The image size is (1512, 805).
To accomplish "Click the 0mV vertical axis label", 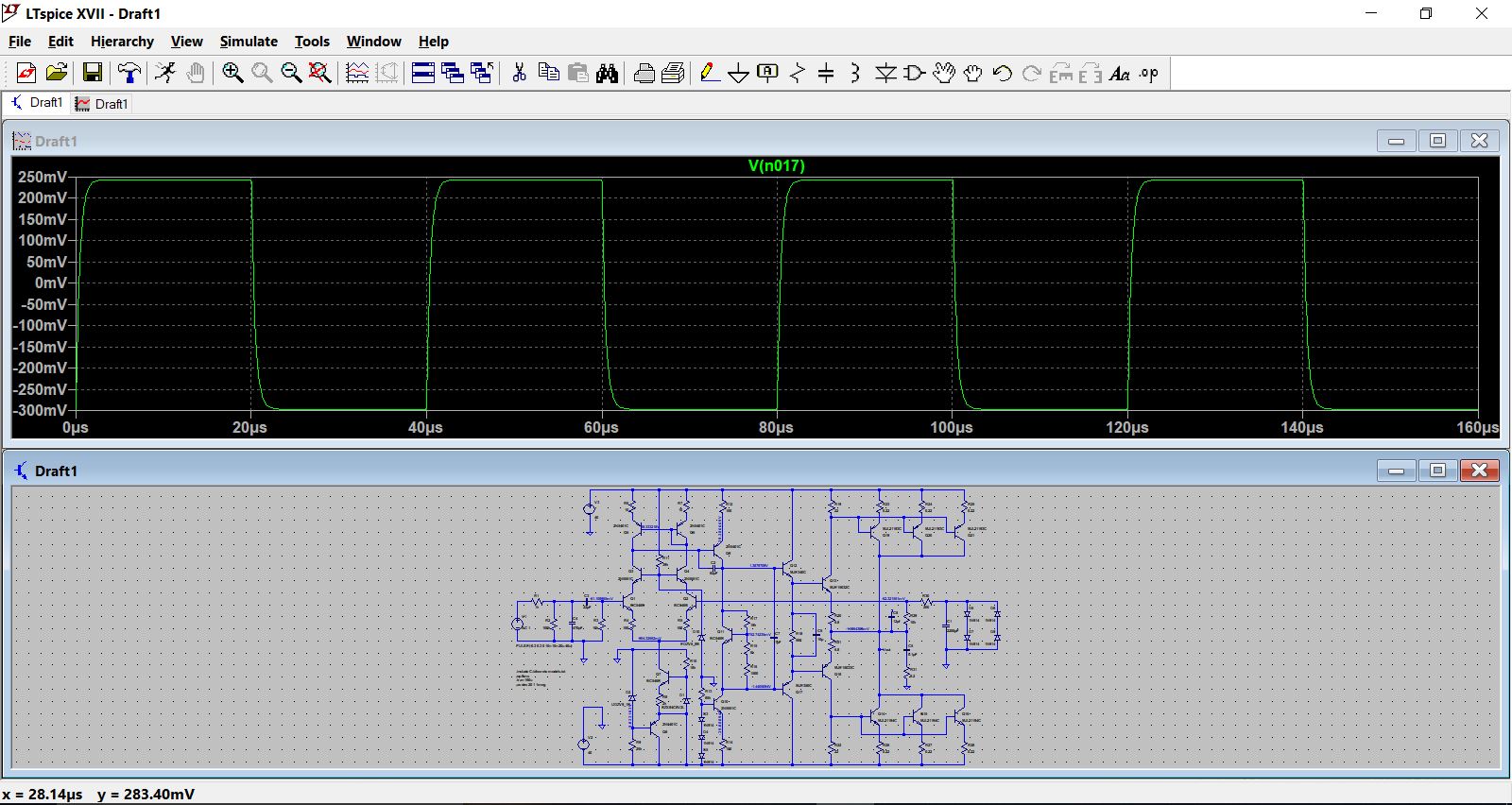I will coord(51,283).
